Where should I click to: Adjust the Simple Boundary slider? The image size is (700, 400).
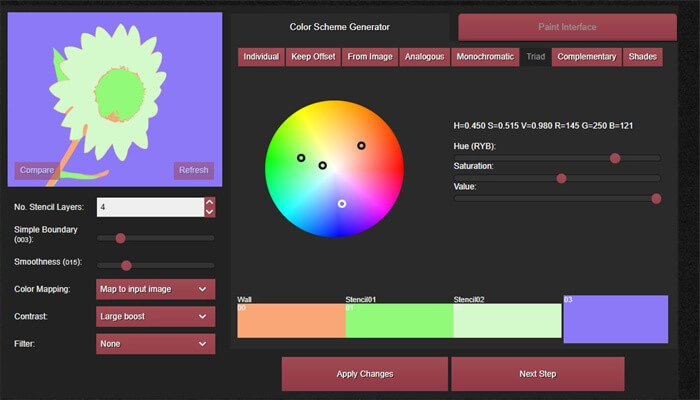coord(120,238)
